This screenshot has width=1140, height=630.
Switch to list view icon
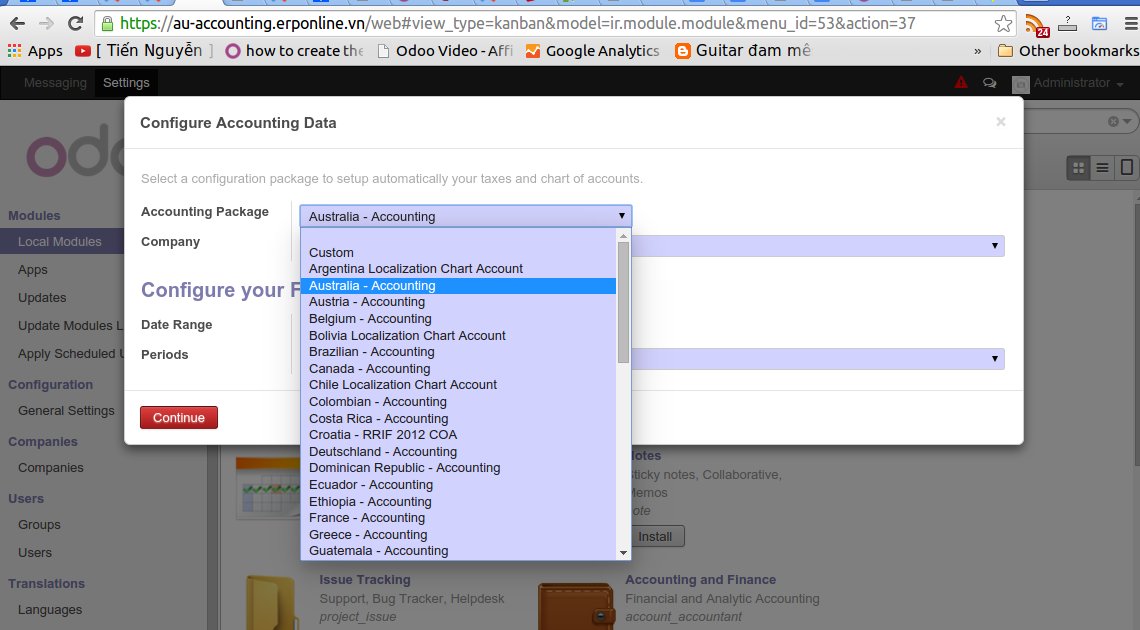(1102, 168)
